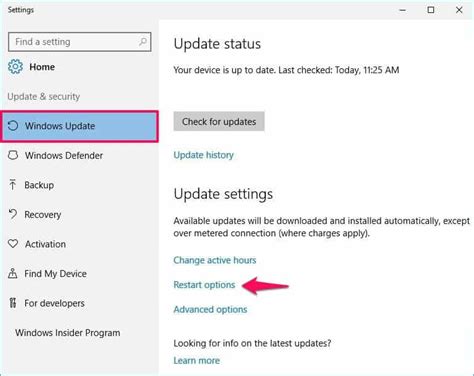The image size is (474, 376).
Task: Click the Home gear icon
Action: (x=15, y=67)
